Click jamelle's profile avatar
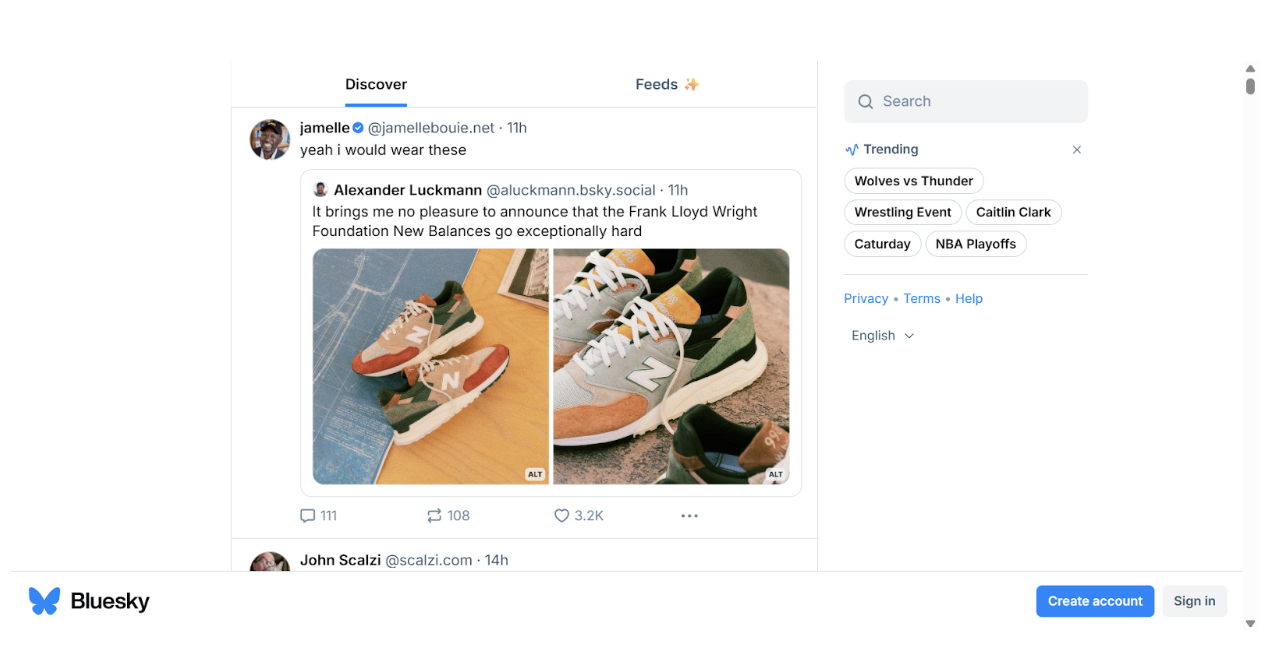This screenshot has width=1268, height=666. [x=270, y=140]
